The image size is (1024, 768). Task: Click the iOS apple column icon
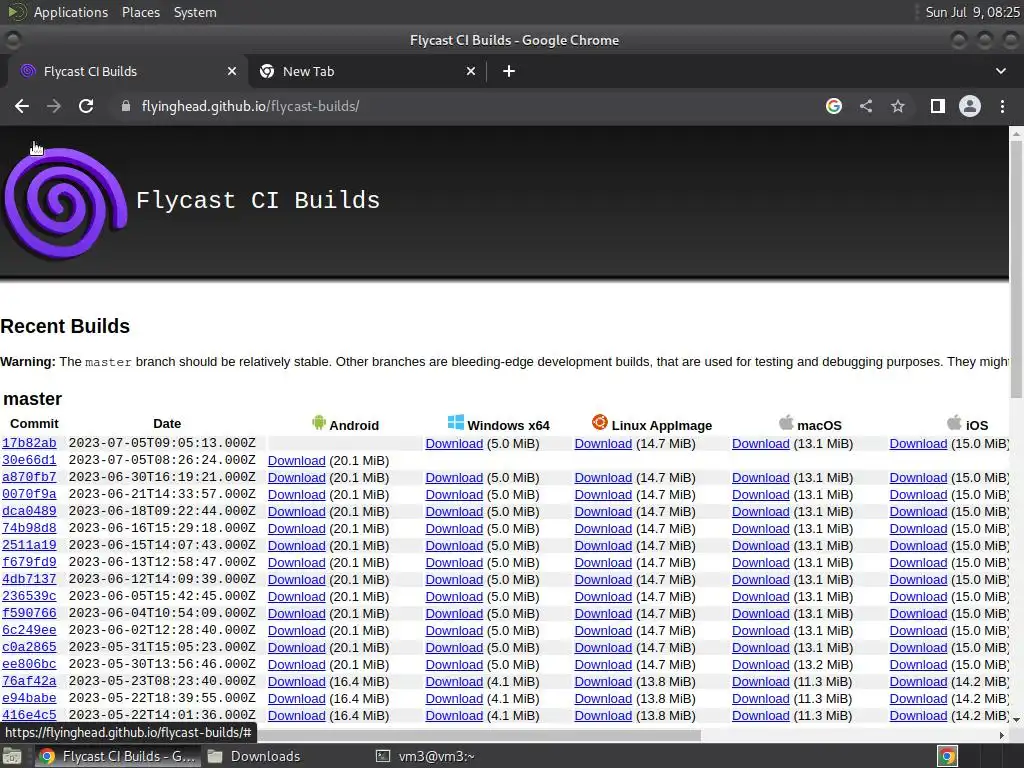(954, 422)
